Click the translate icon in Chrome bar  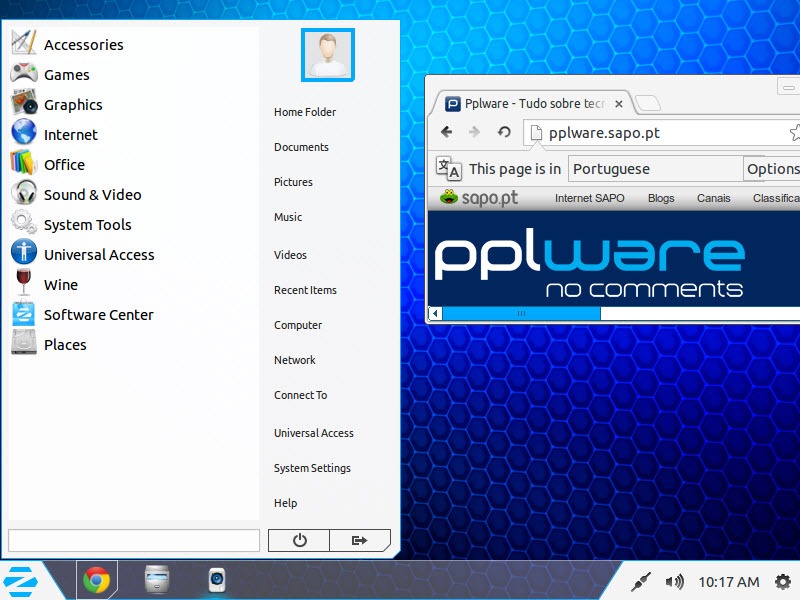click(449, 168)
